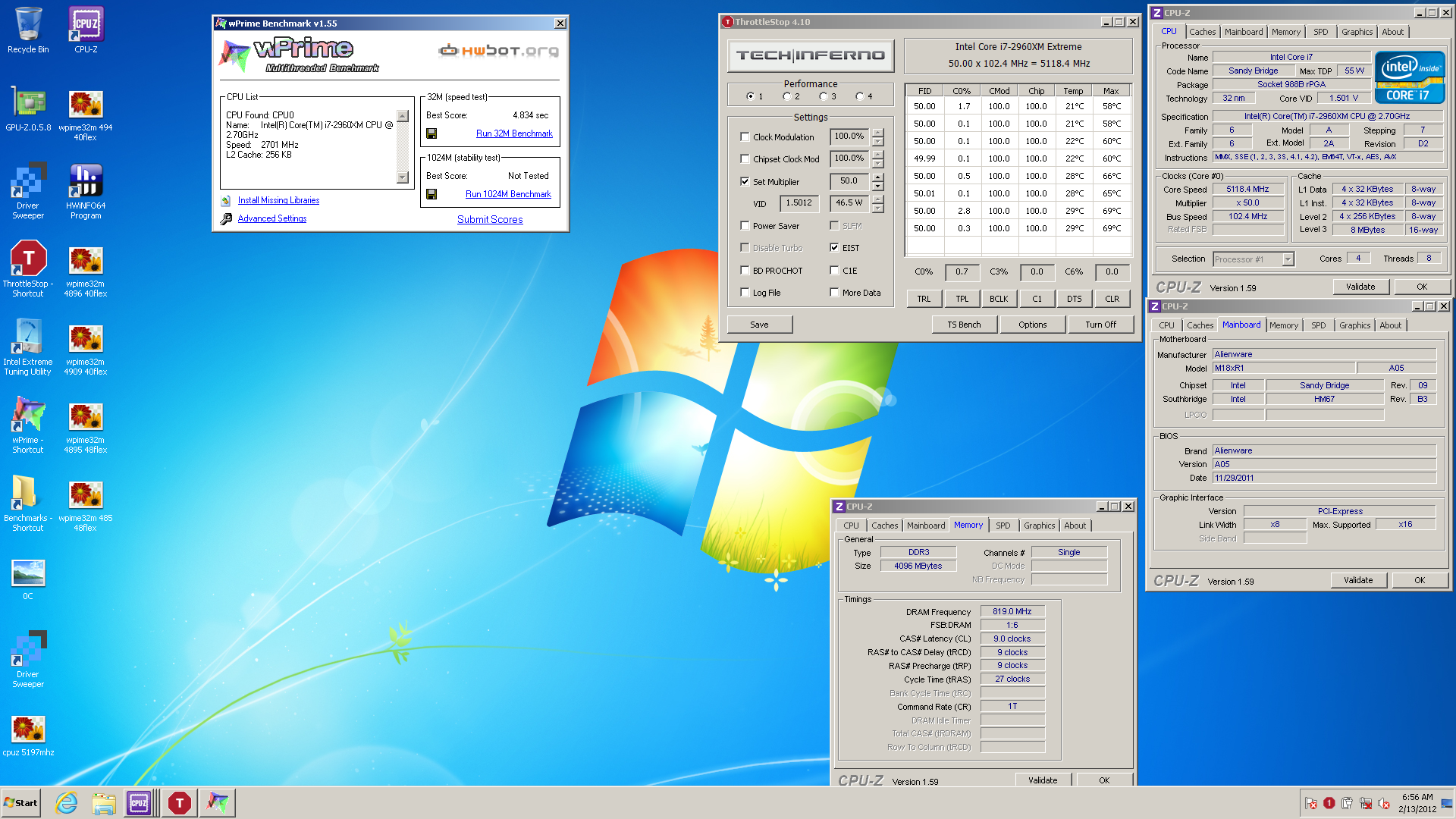Open the HWiNFO64 Program desktop icon
Image resolution: width=1456 pixels, height=819 pixels.
pos(86,182)
